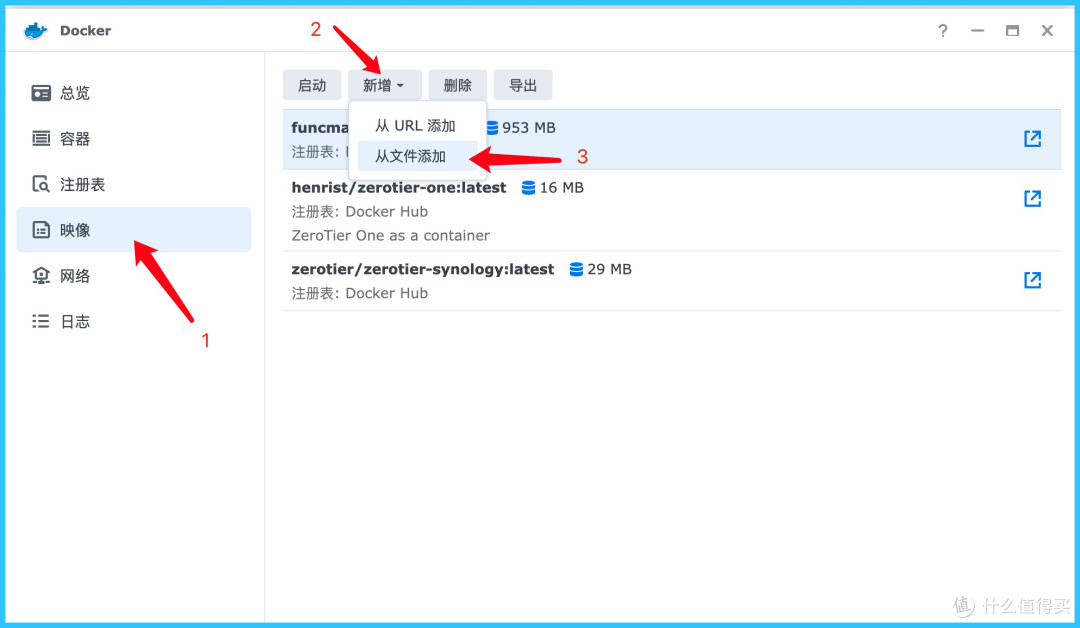1080x628 pixels.
Task: Expand the 新增 dropdown button
Action: [384, 85]
